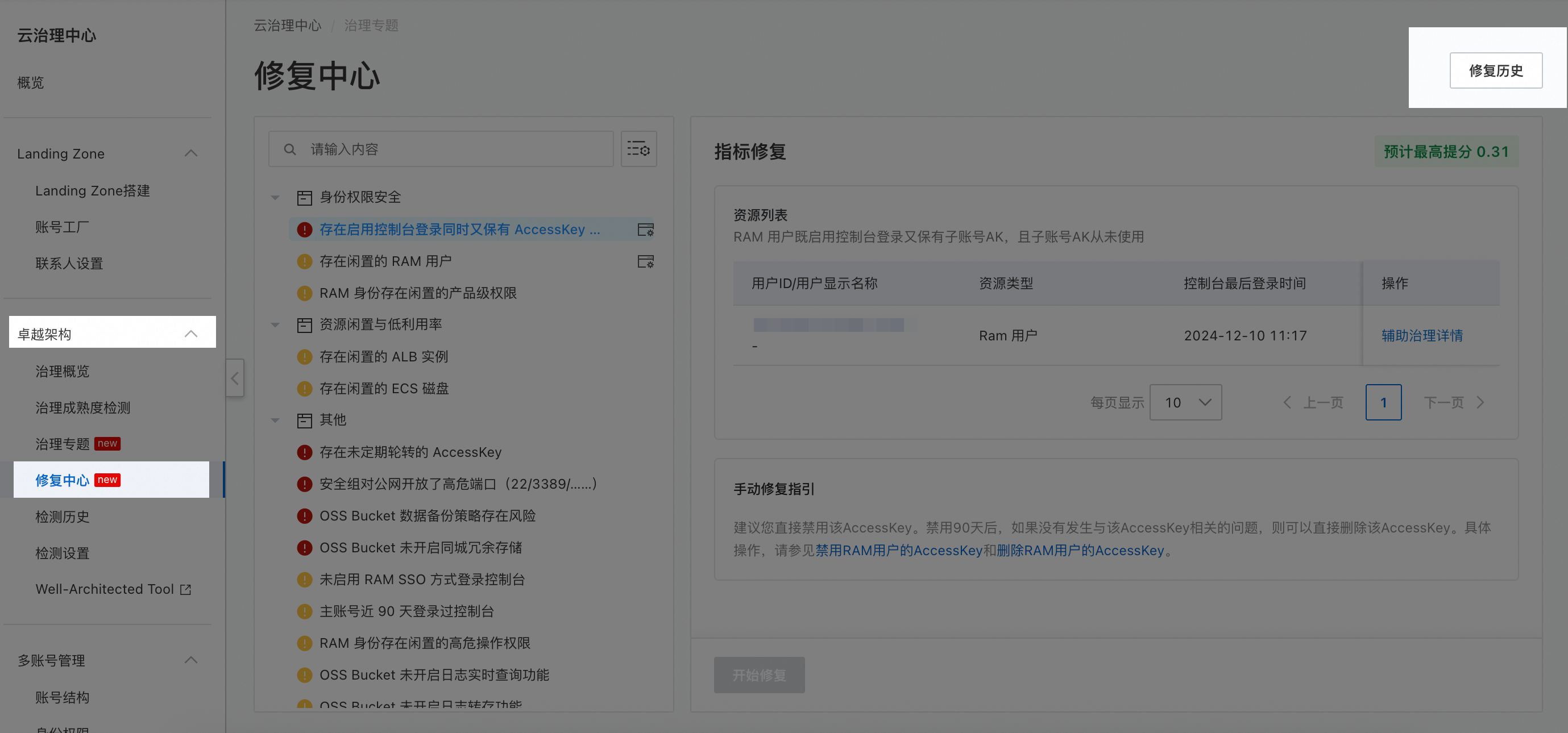Collapse the sidebar with the arrow handle
The width and height of the screenshot is (1568, 733).
pos(235,378)
